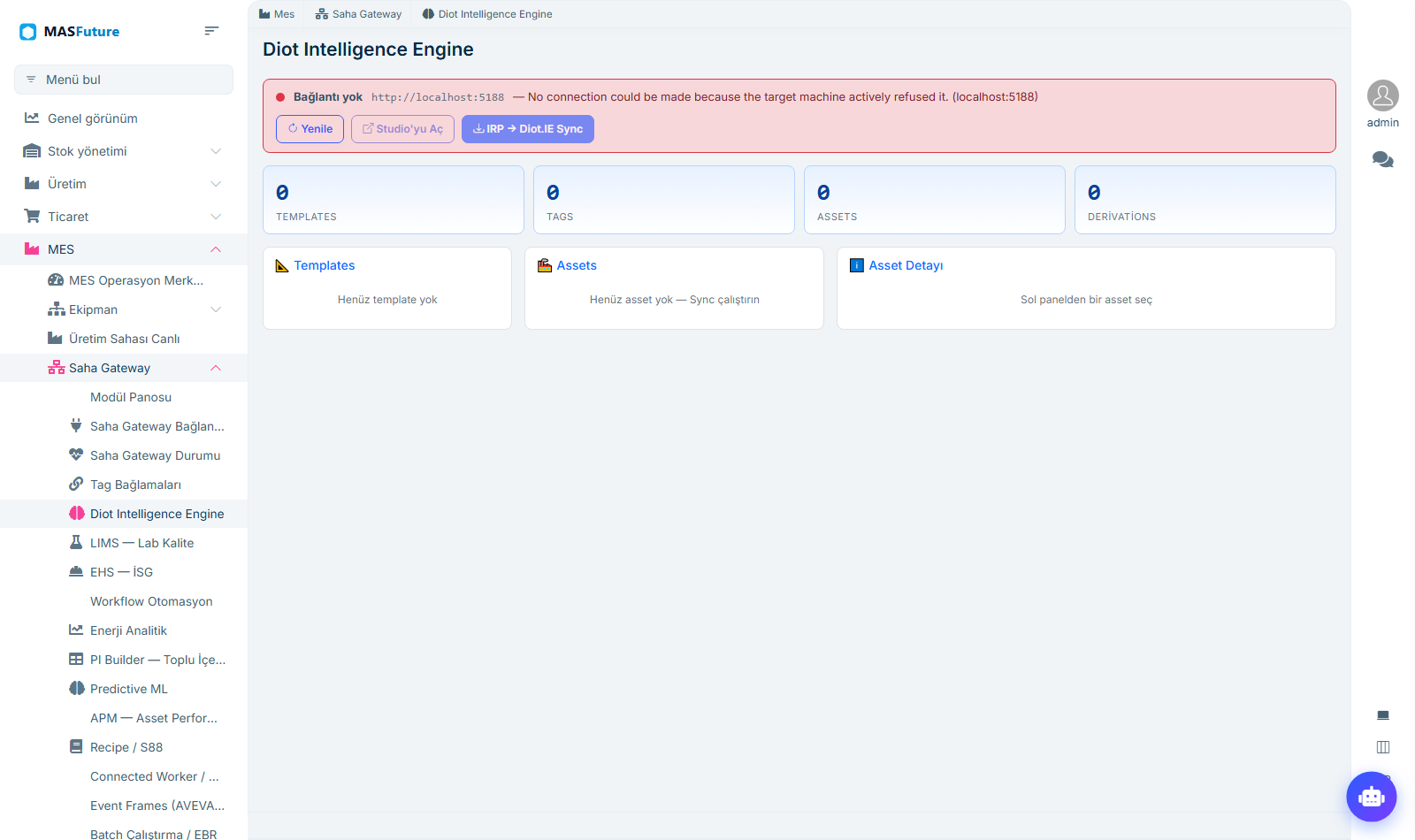
Task: Click the 0 TEMPLATES stat card
Action: [x=394, y=200]
